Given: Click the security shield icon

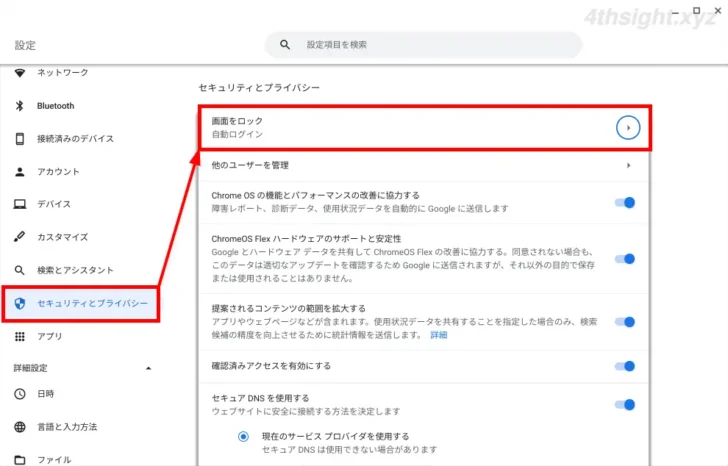Looking at the screenshot, I should pyautogui.click(x=20, y=304).
